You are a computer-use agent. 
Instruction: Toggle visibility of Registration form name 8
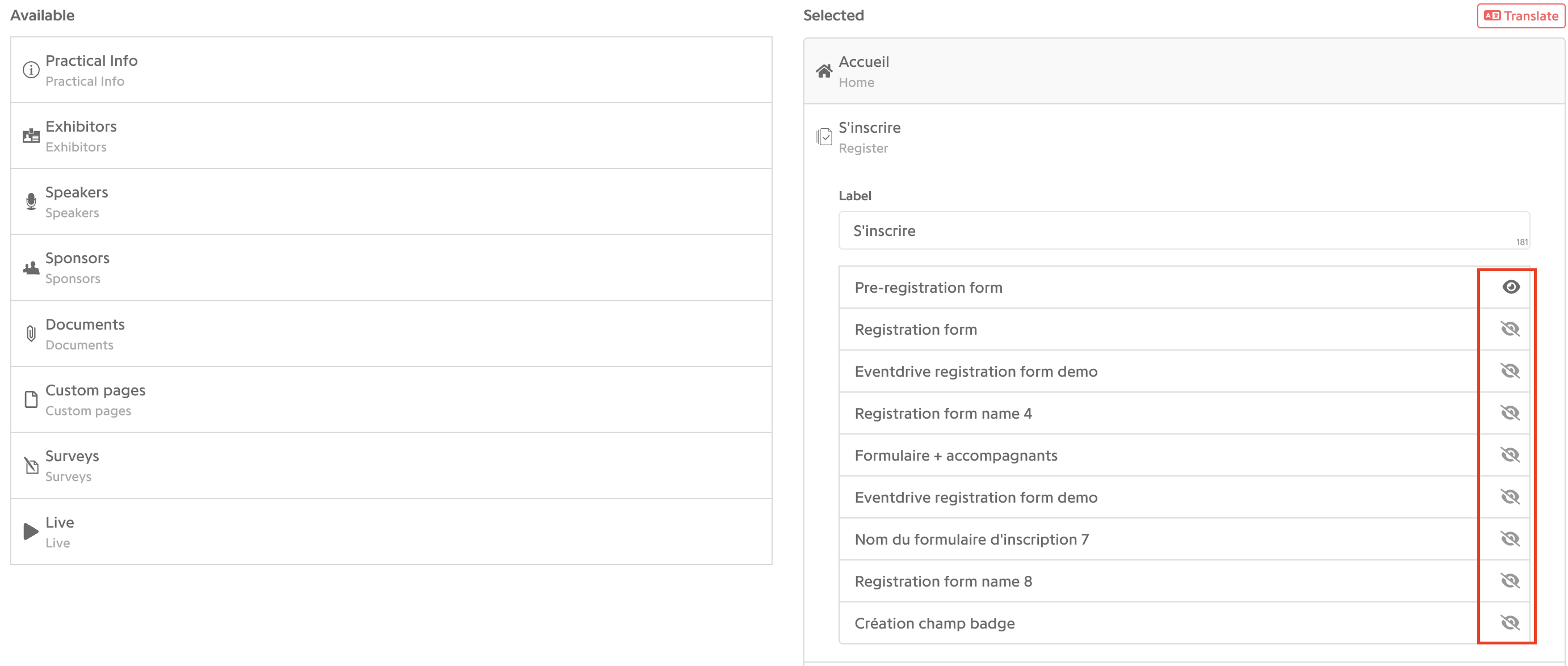[1510, 581]
